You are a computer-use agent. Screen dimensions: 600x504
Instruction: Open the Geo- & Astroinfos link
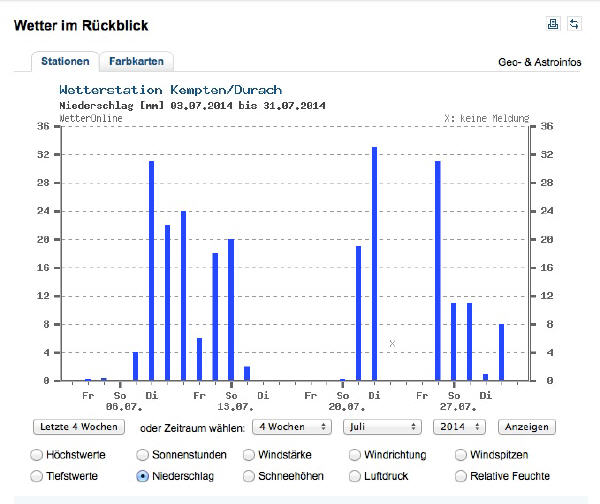[x=540, y=62]
